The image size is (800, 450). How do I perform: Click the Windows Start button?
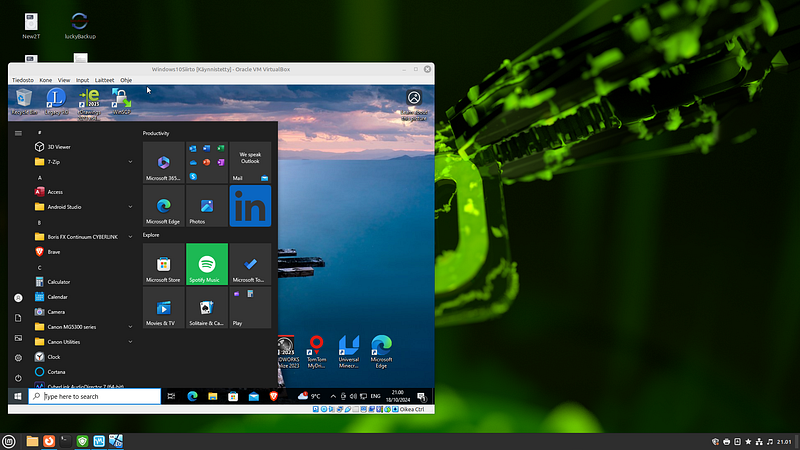(x=18, y=396)
